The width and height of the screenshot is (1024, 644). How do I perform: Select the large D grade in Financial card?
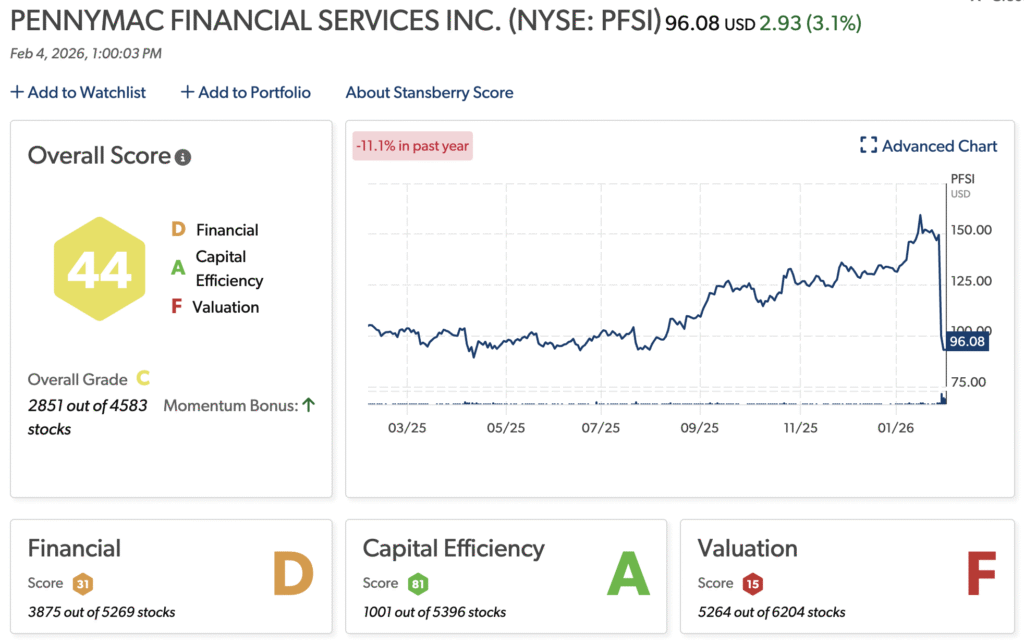point(293,575)
